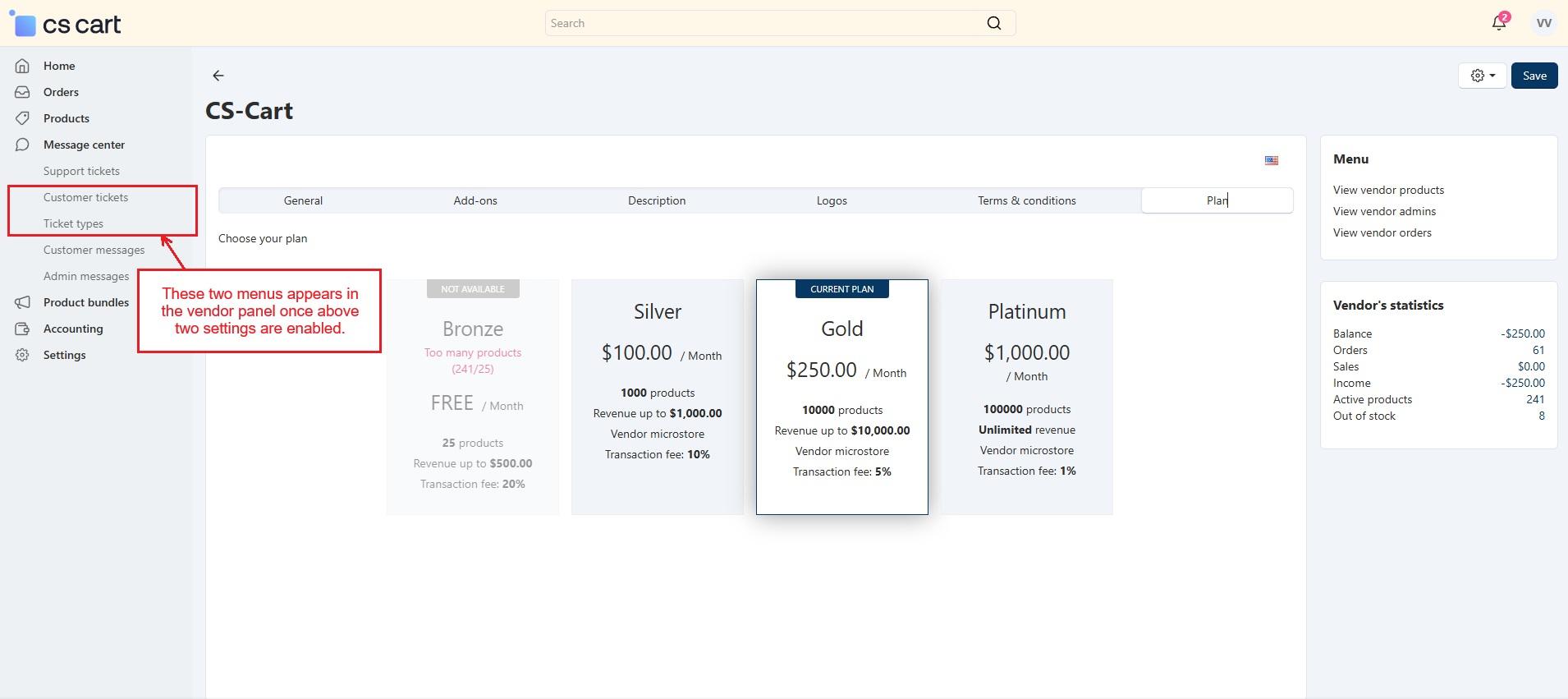This screenshot has width=1568, height=699.
Task: Click the Orders inbox icon
Action: click(22, 92)
